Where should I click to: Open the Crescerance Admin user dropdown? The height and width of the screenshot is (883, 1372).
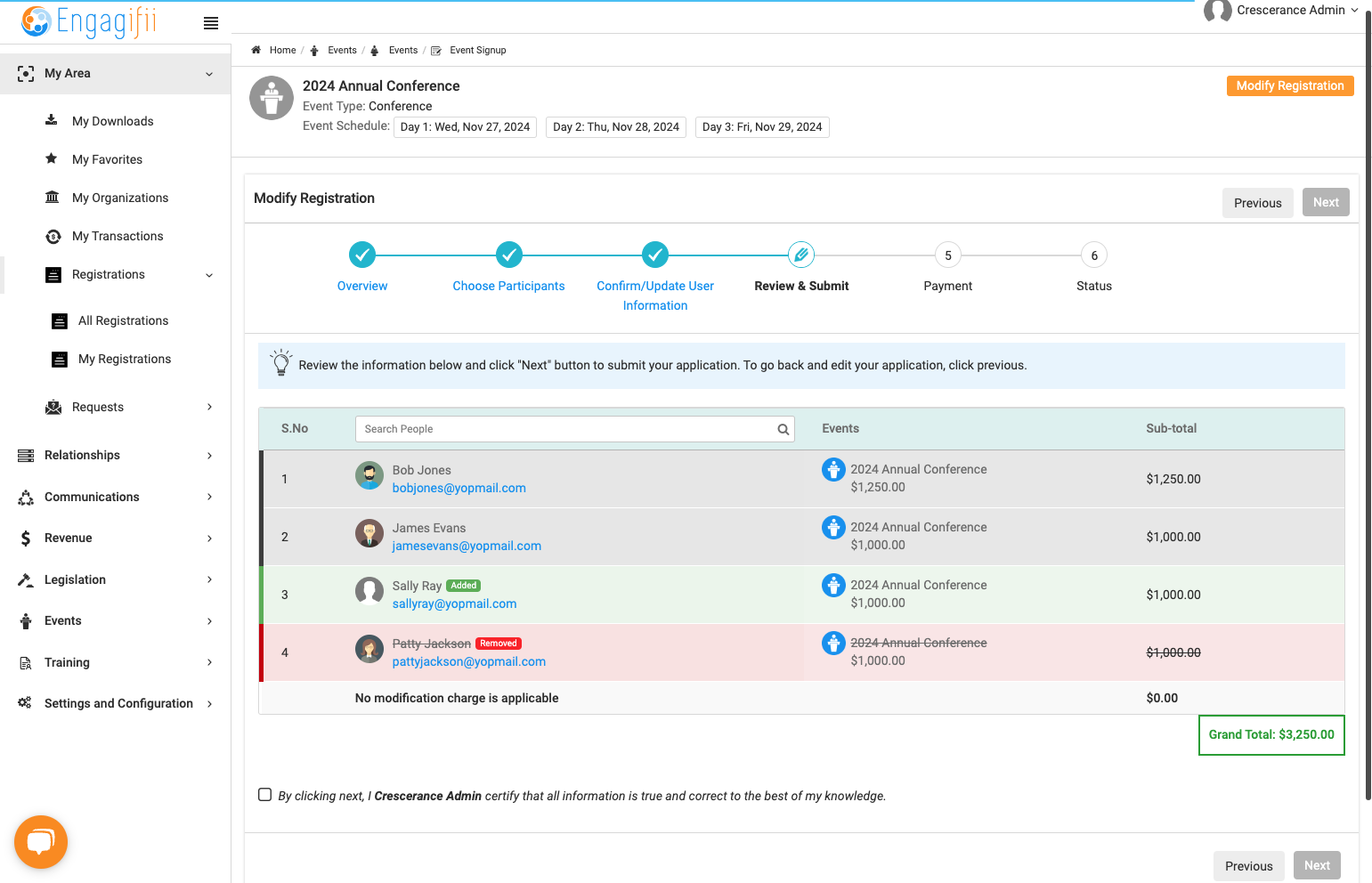click(1282, 11)
